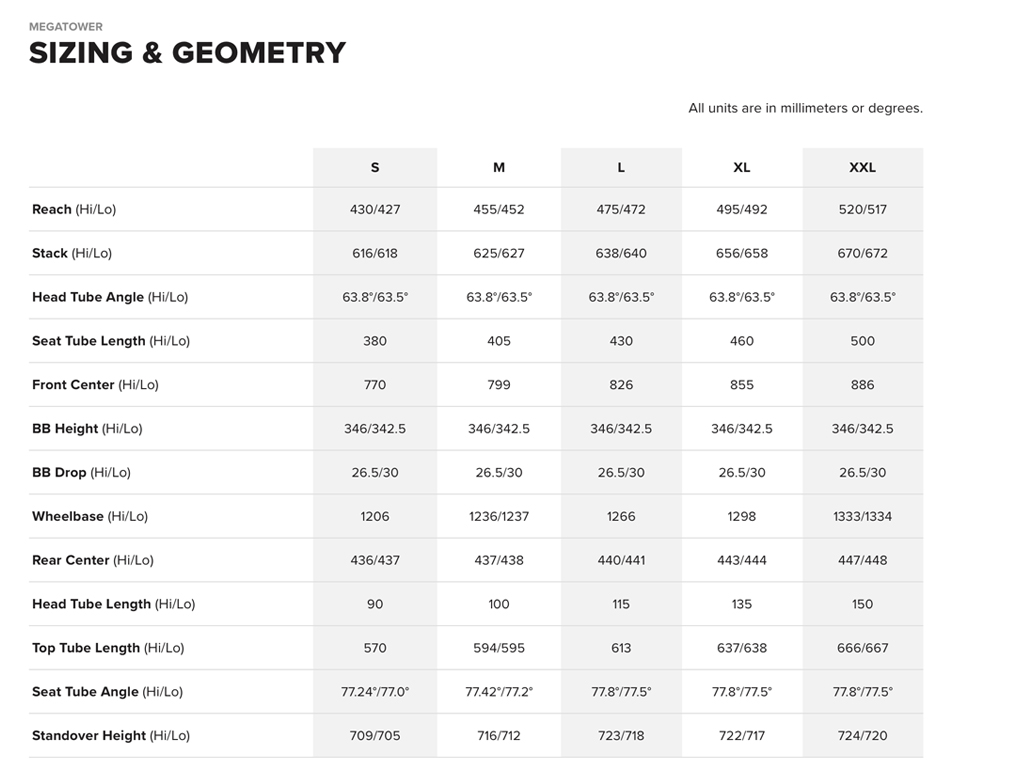Click the Front Center row label

[95, 385]
